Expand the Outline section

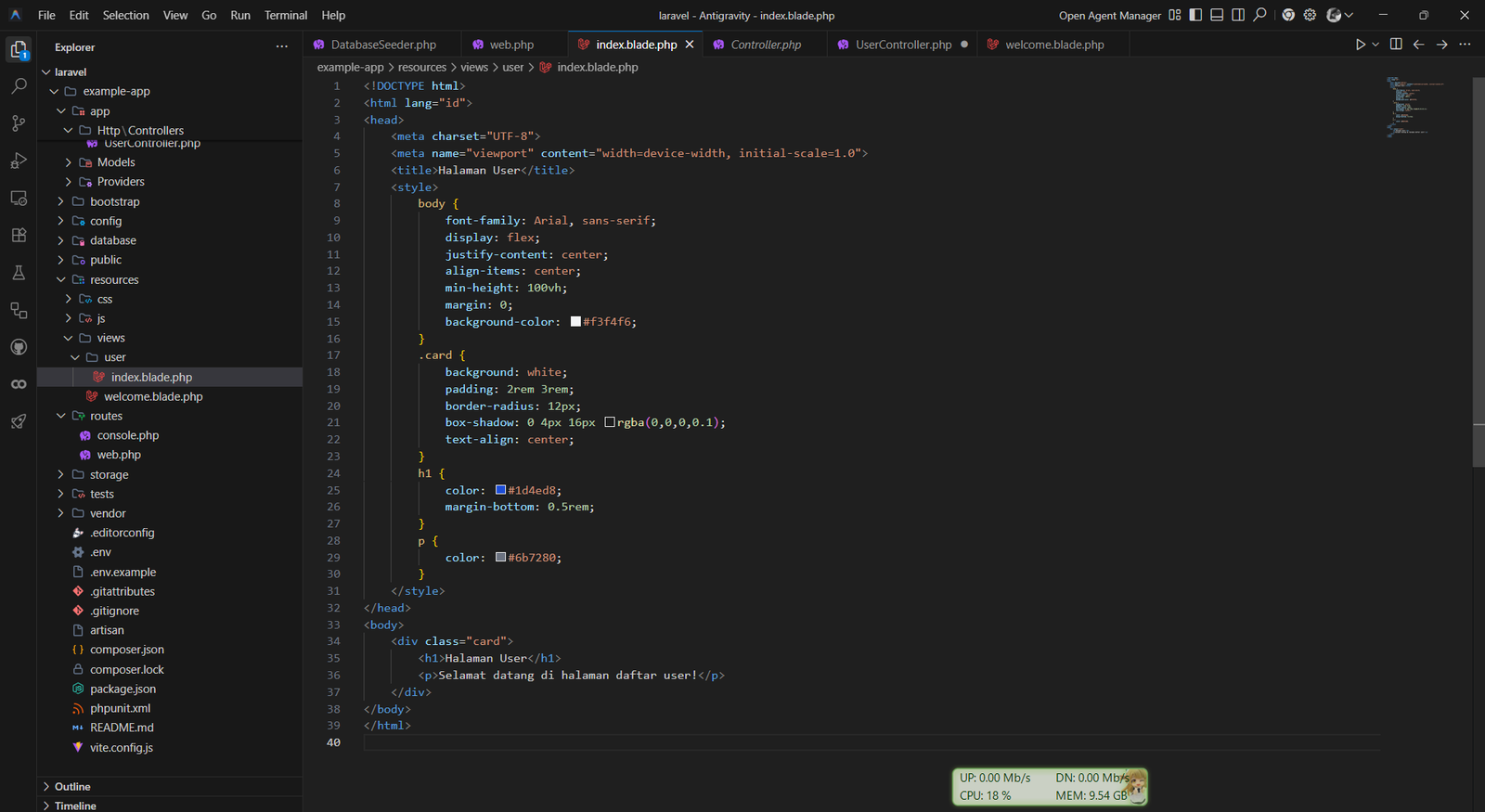click(170, 786)
